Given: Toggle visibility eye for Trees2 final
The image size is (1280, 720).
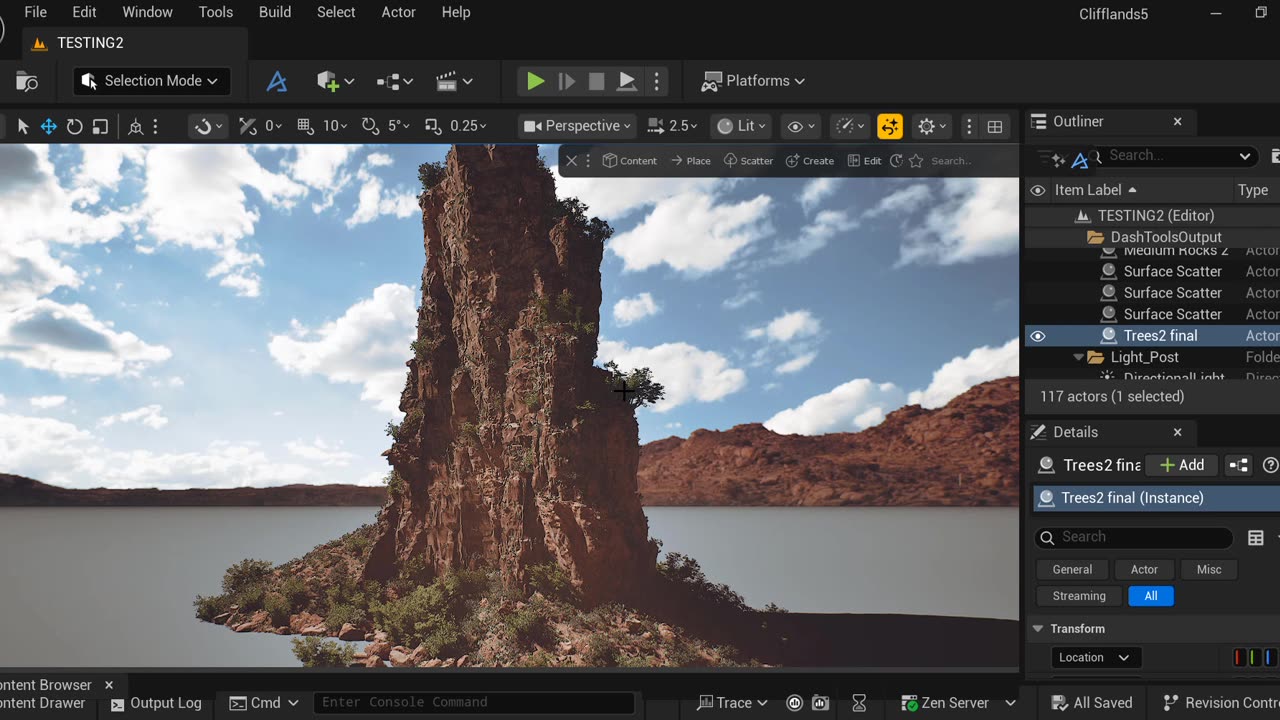Looking at the screenshot, I should tap(1038, 336).
